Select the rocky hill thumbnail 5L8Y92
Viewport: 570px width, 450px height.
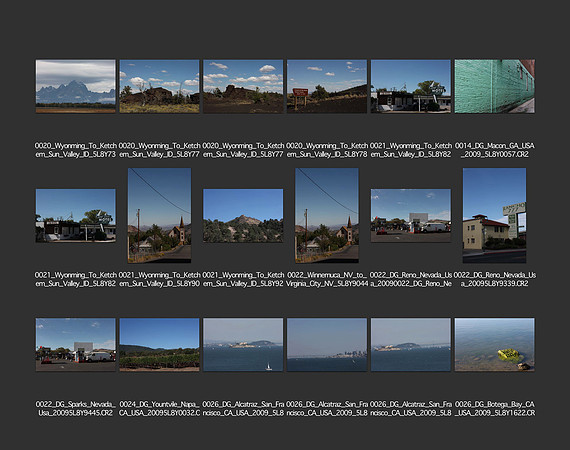coord(243,216)
